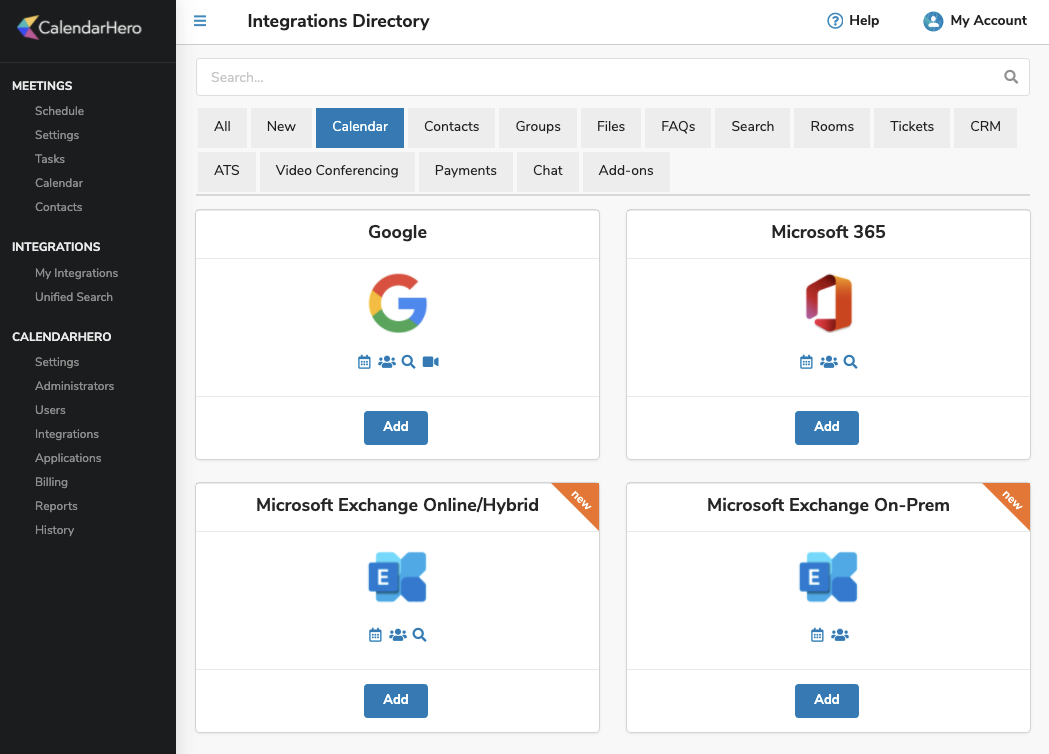Open My Integrations in the sidebar
The width and height of the screenshot is (1049, 754).
pyautogui.click(x=76, y=273)
